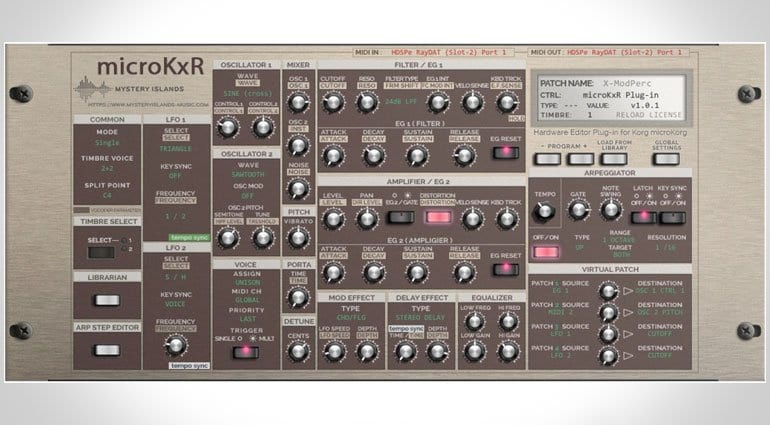Open MIDI IN port selector
This screenshot has width=770, height=425.
click(449, 52)
